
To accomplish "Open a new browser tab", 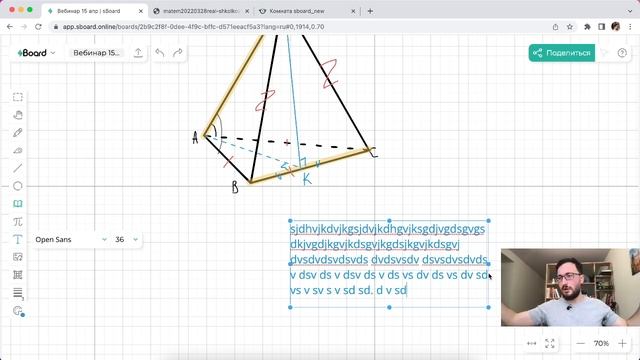I will (x=370, y=11).
